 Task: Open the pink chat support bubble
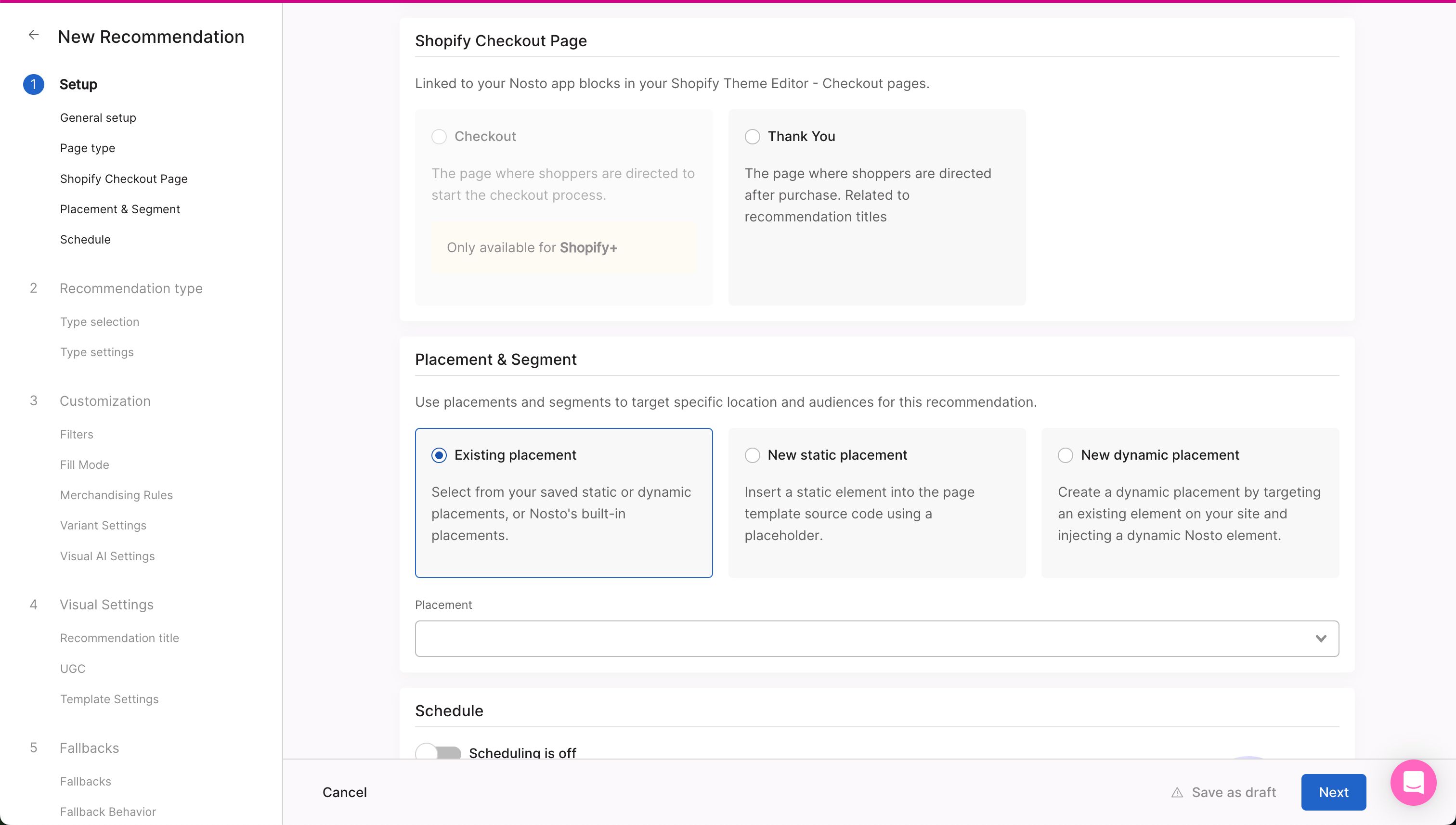[1412, 783]
